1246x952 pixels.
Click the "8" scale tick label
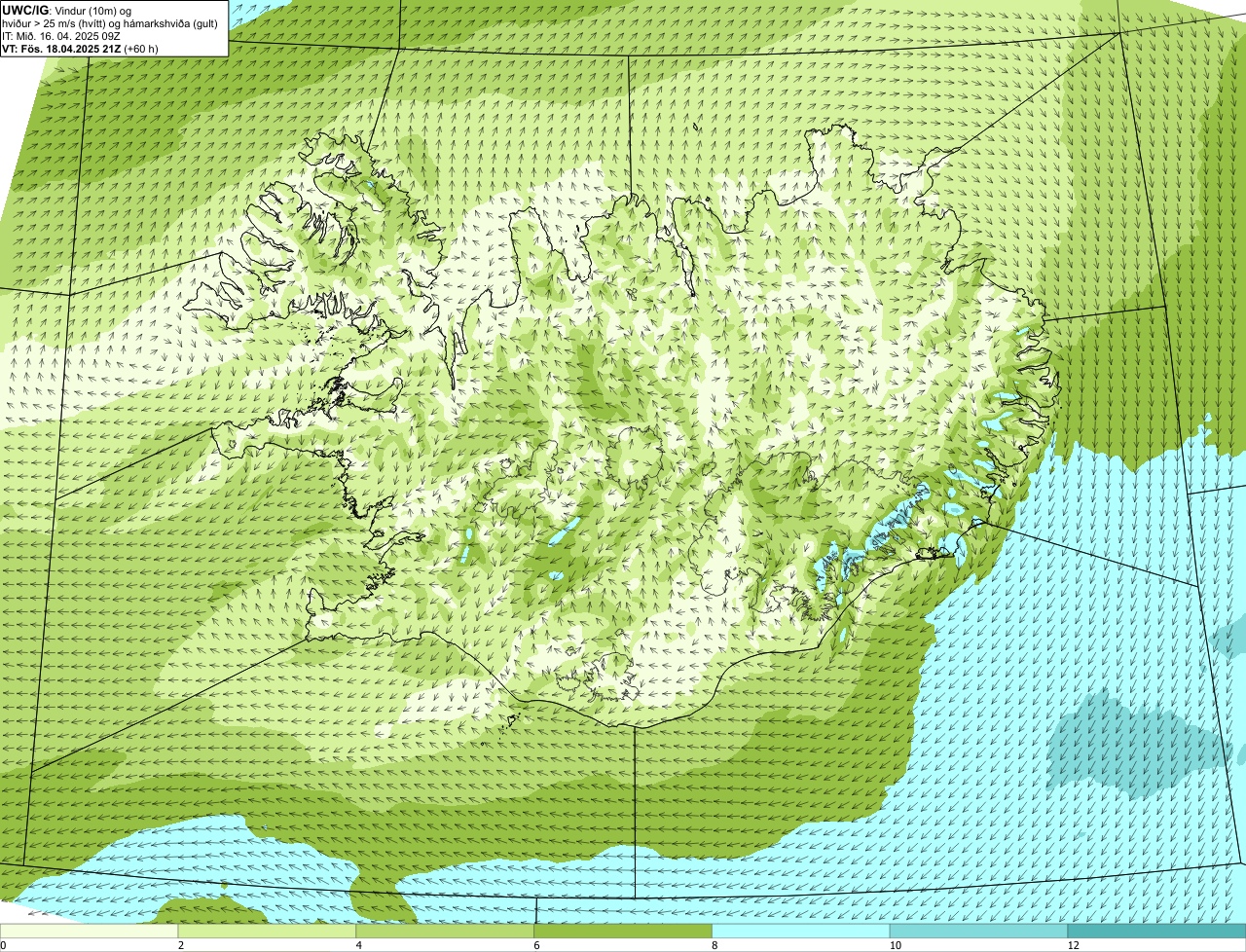coord(714,945)
